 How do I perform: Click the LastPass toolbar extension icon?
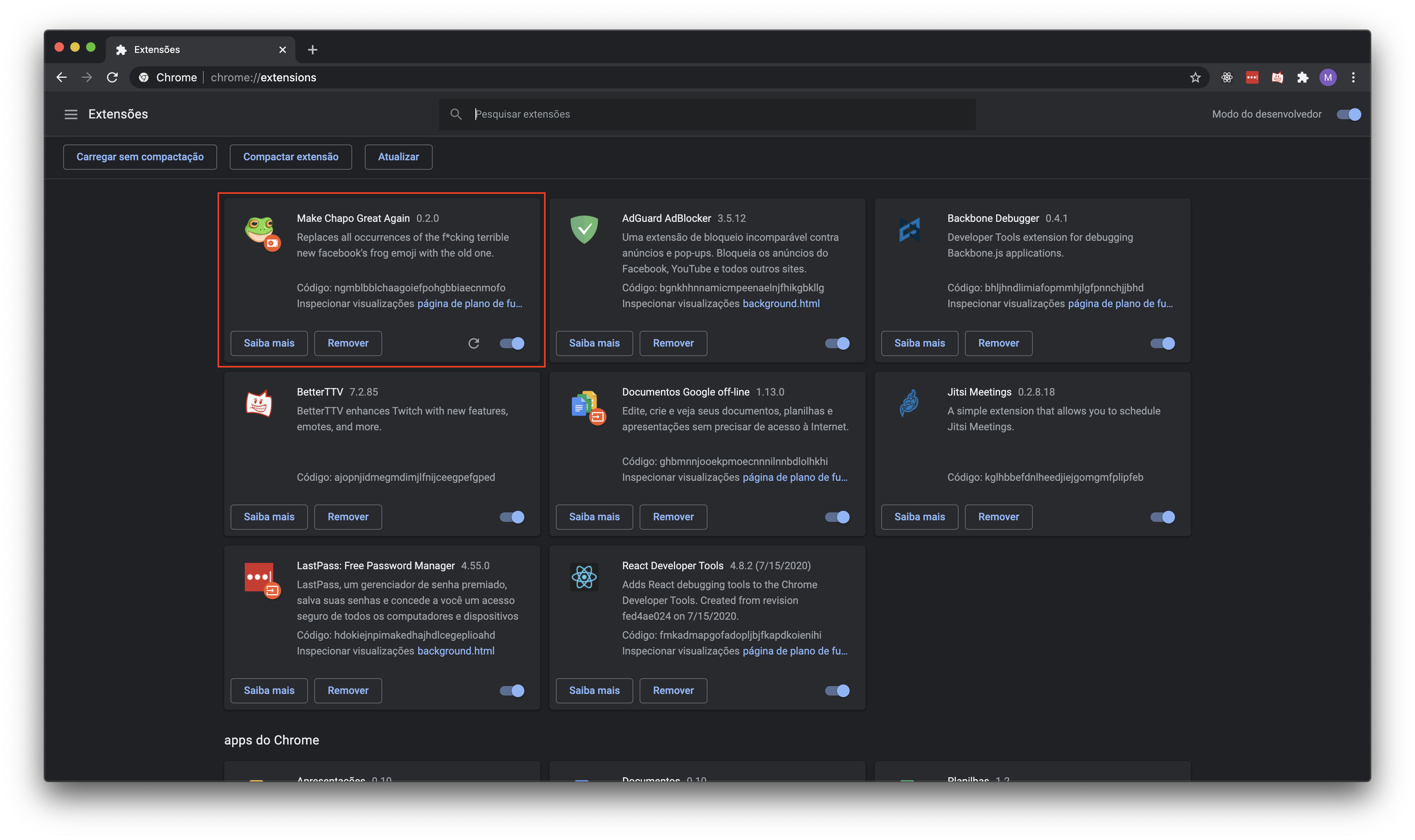click(1252, 77)
